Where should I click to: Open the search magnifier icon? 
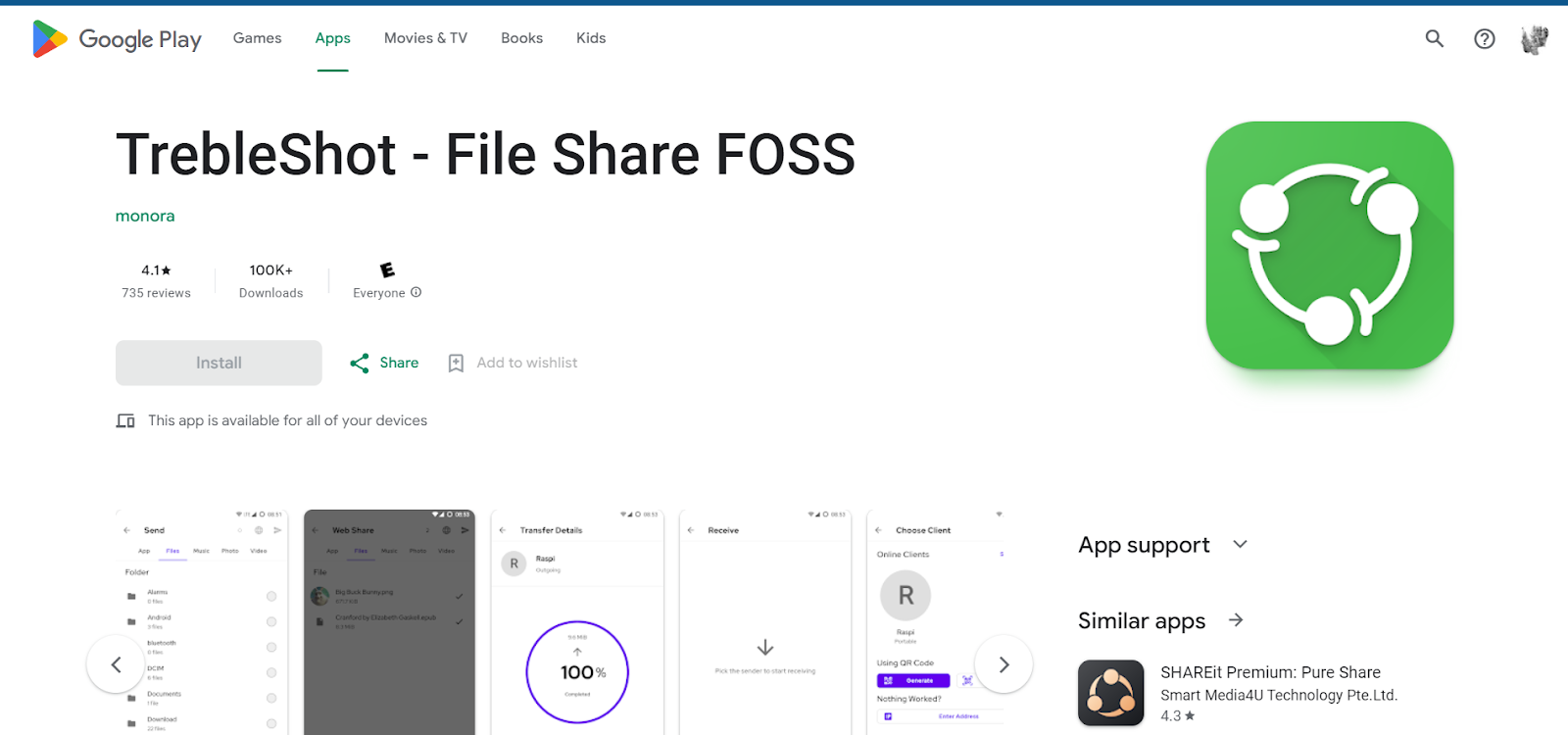[x=1434, y=38]
